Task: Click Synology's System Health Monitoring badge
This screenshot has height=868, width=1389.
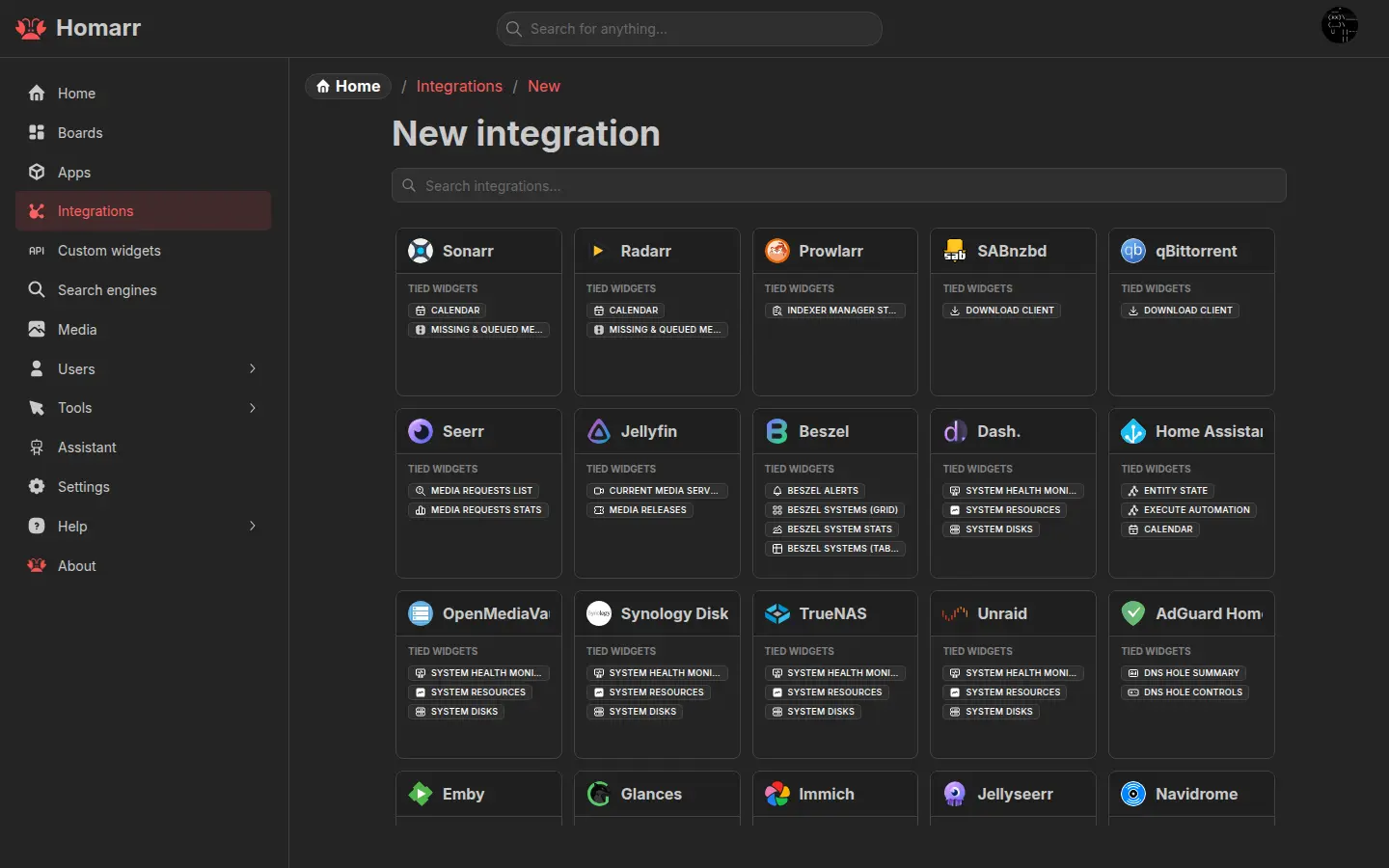Action: click(657, 673)
